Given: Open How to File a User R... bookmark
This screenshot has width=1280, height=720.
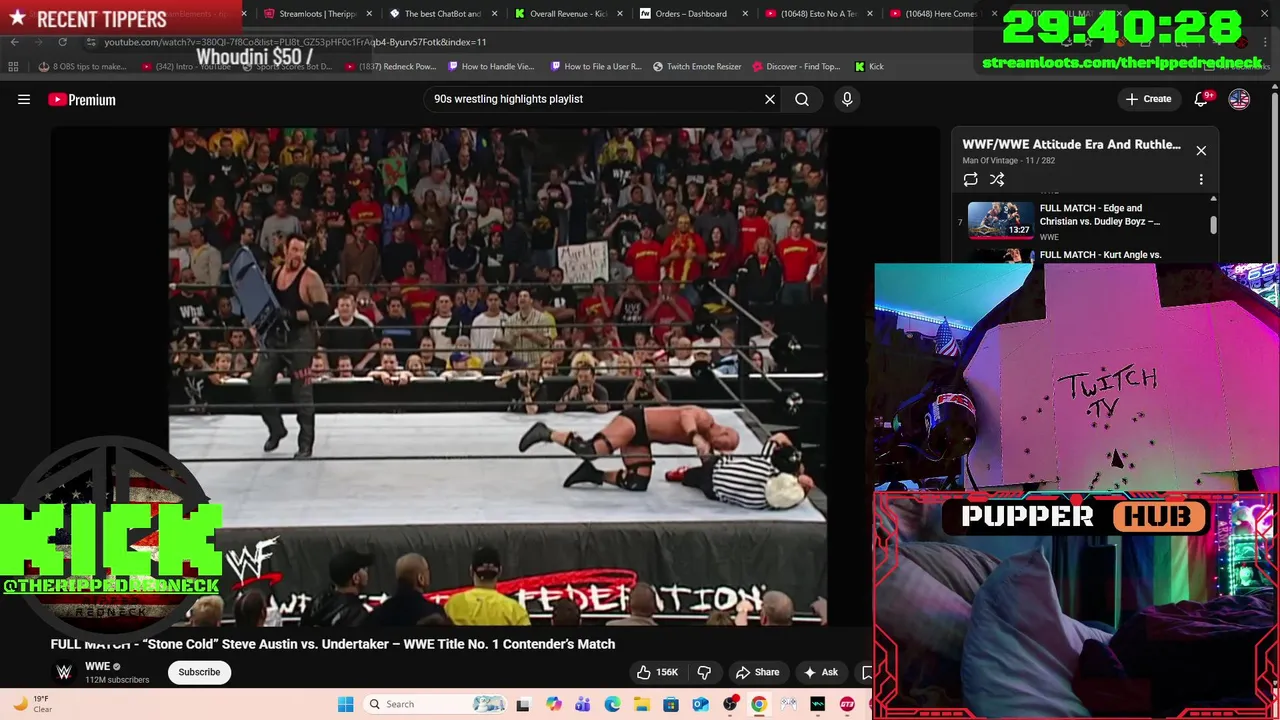Looking at the screenshot, I should 596,67.
